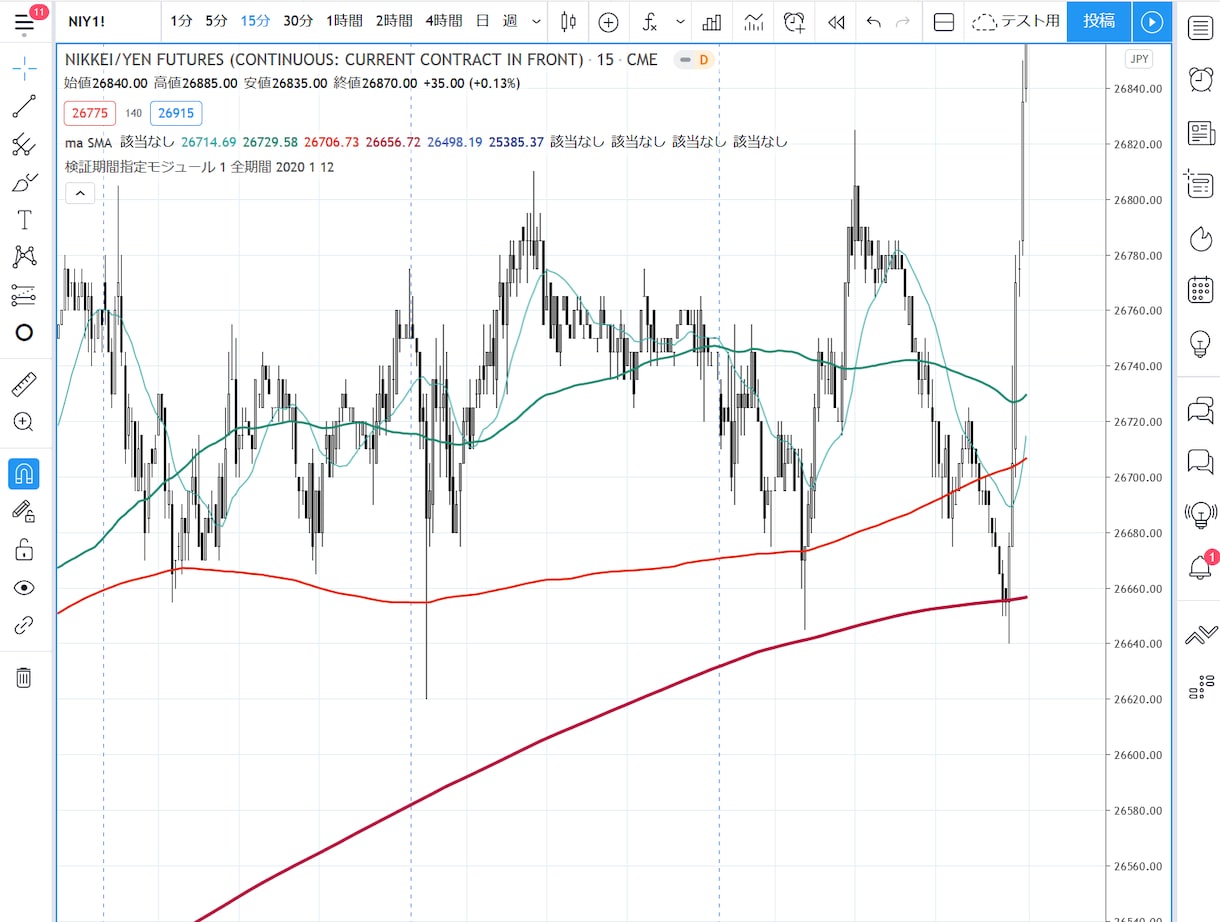This screenshot has width=1220, height=922.
Task: Select the zoom-in magnifier tool
Action: pyautogui.click(x=24, y=422)
